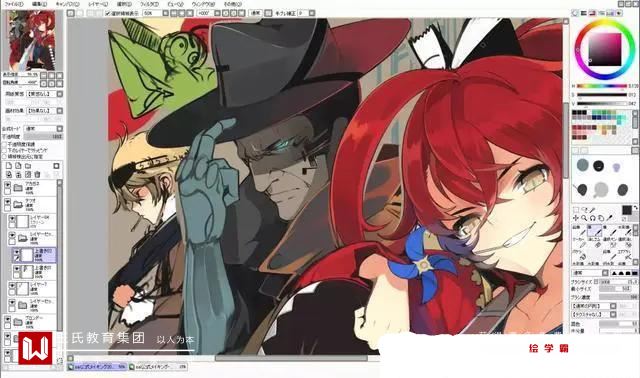Select the eyedropper tool

609,218
